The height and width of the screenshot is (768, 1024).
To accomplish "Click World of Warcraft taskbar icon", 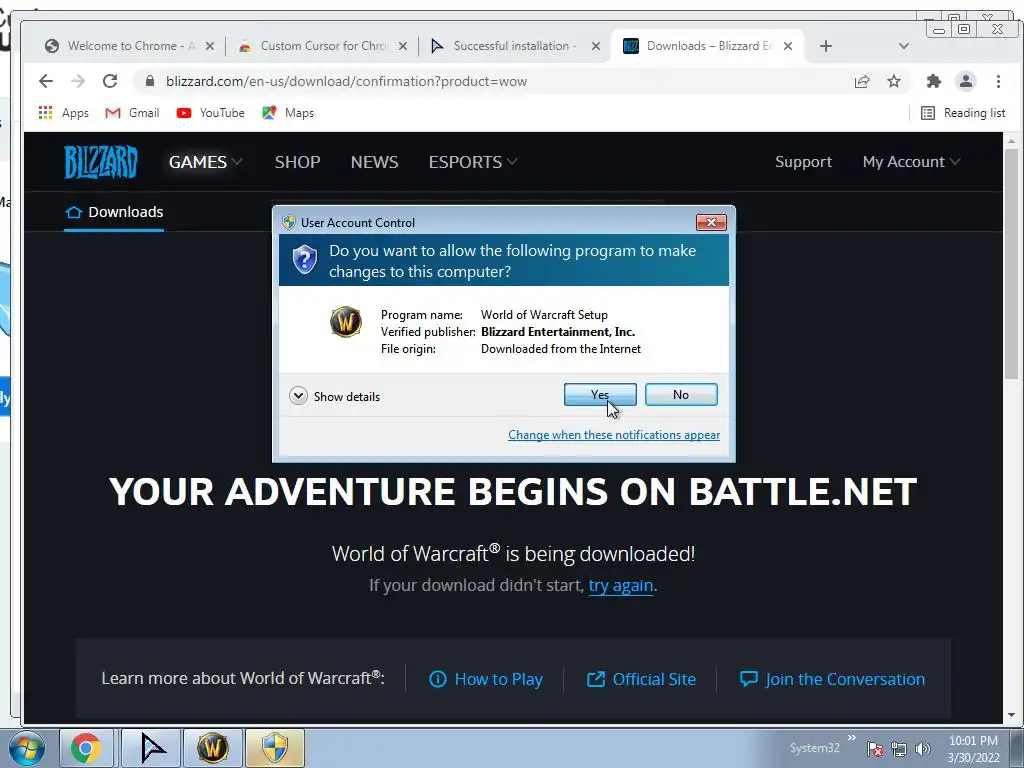I will (x=213, y=748).
